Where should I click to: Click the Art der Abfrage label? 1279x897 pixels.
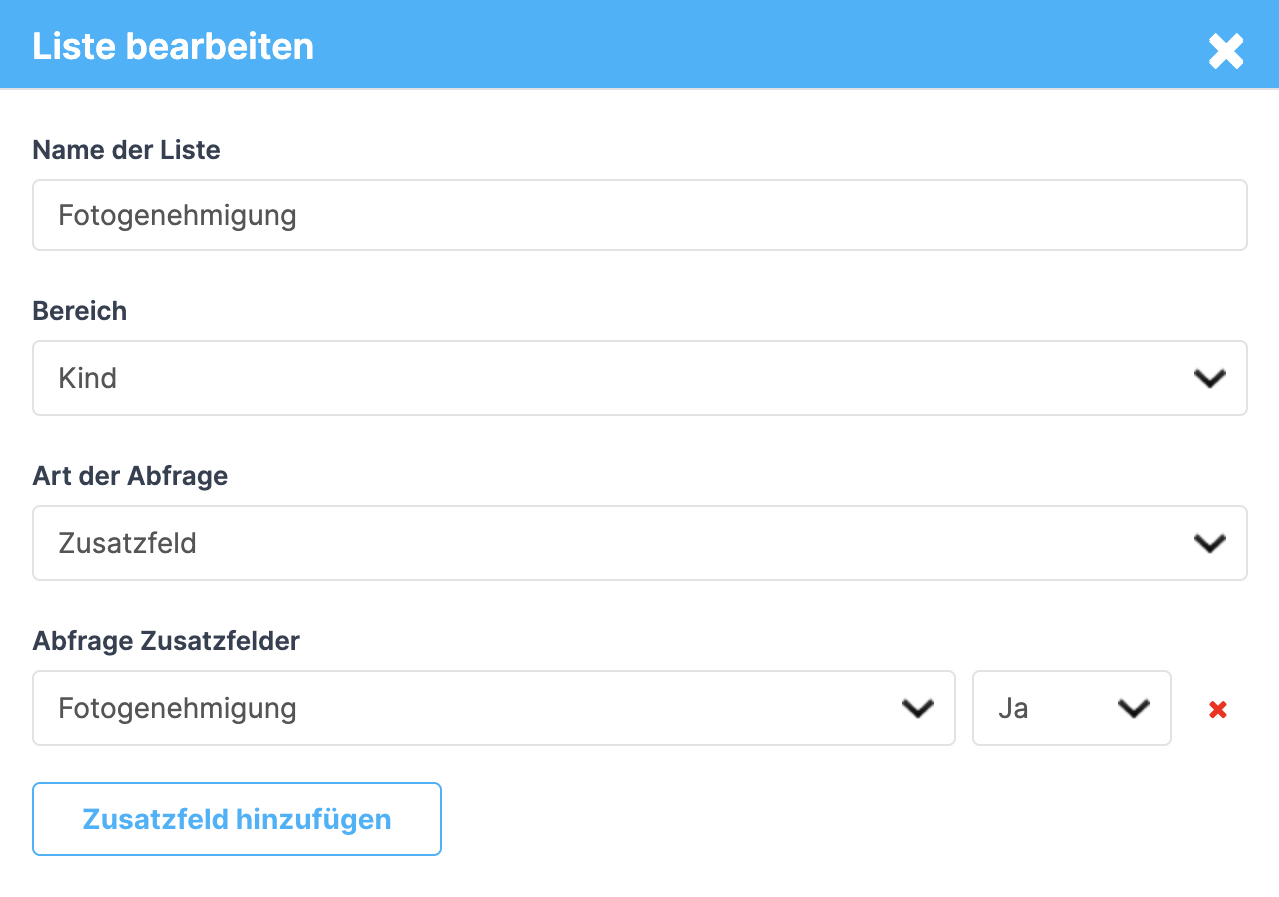(x=130, y=476)
